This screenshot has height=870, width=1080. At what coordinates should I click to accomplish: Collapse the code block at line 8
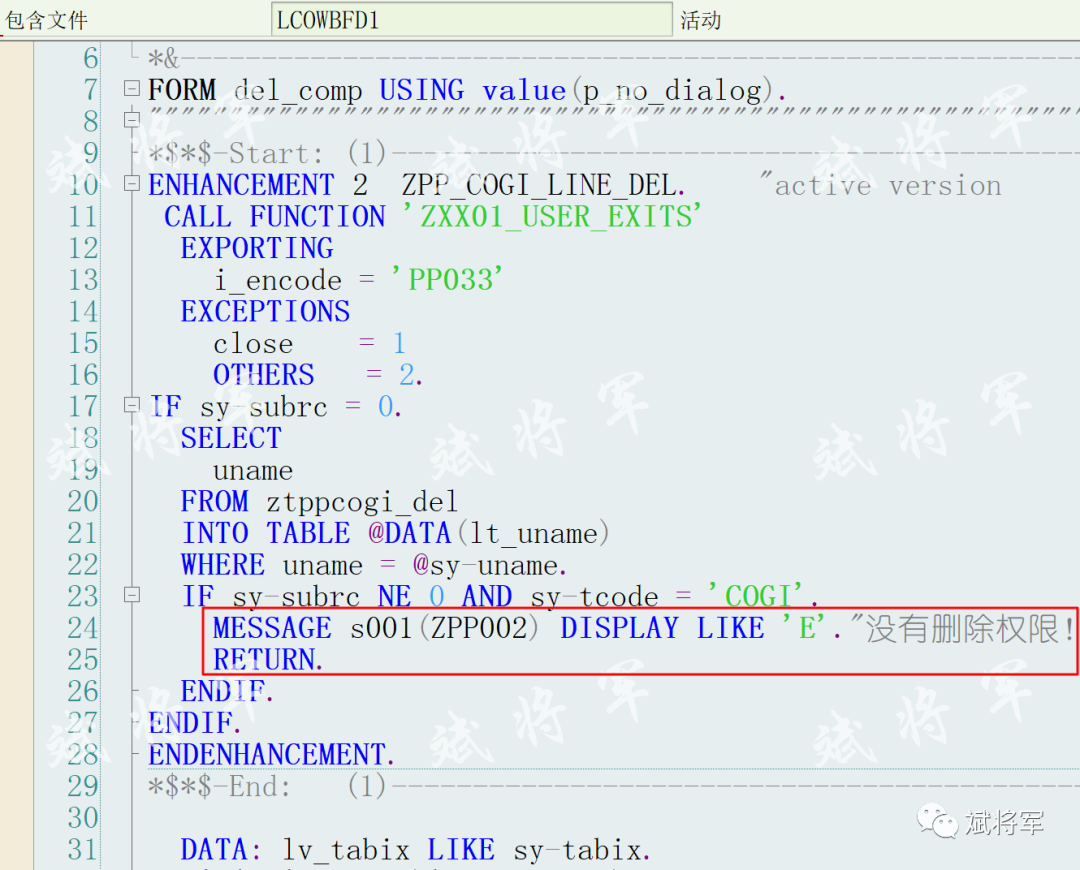[x=132, y=120]
